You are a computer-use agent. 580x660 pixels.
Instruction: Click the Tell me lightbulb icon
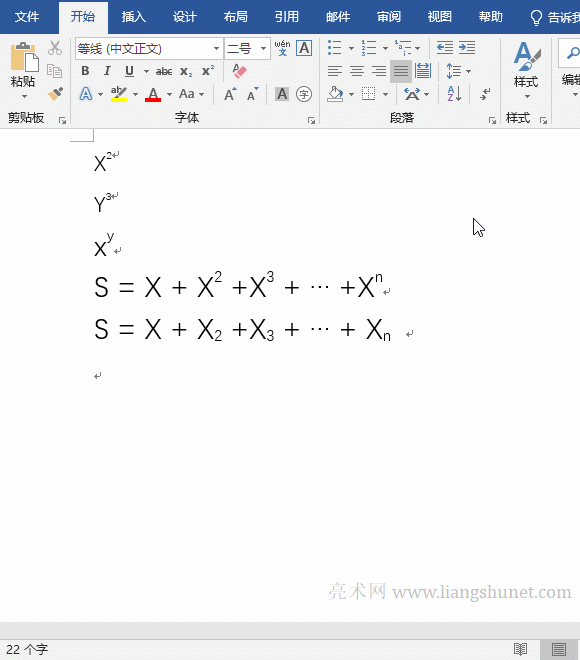(x=536, y=17)
